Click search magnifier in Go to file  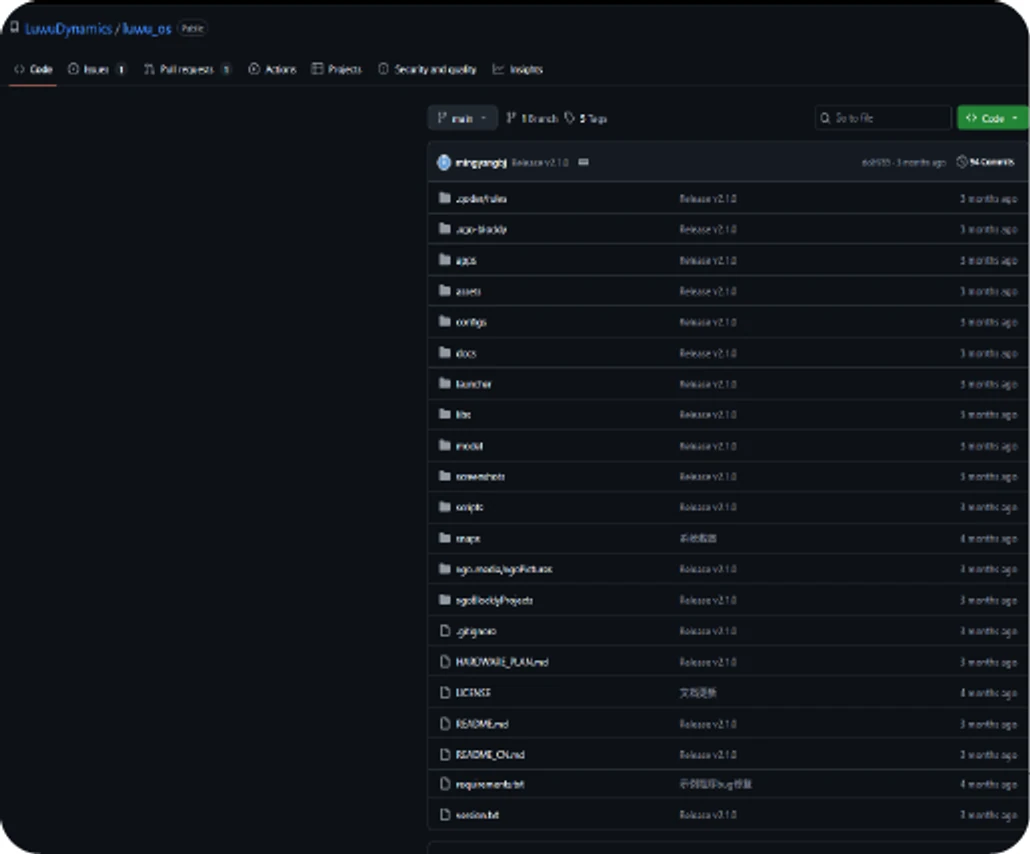[x=825, y=118]
